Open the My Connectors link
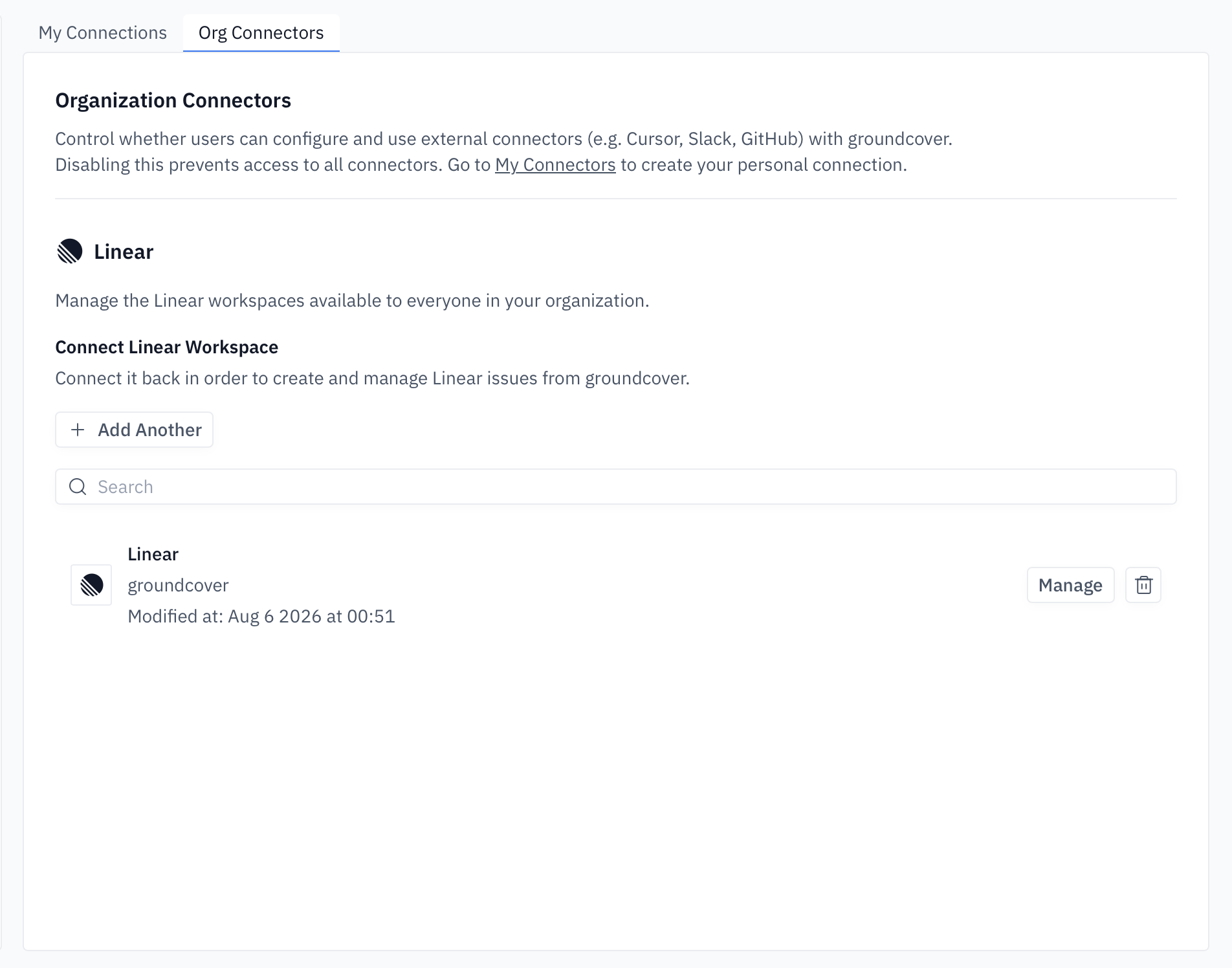Screen dimensions: 1232x968 (x=555, y=165)
